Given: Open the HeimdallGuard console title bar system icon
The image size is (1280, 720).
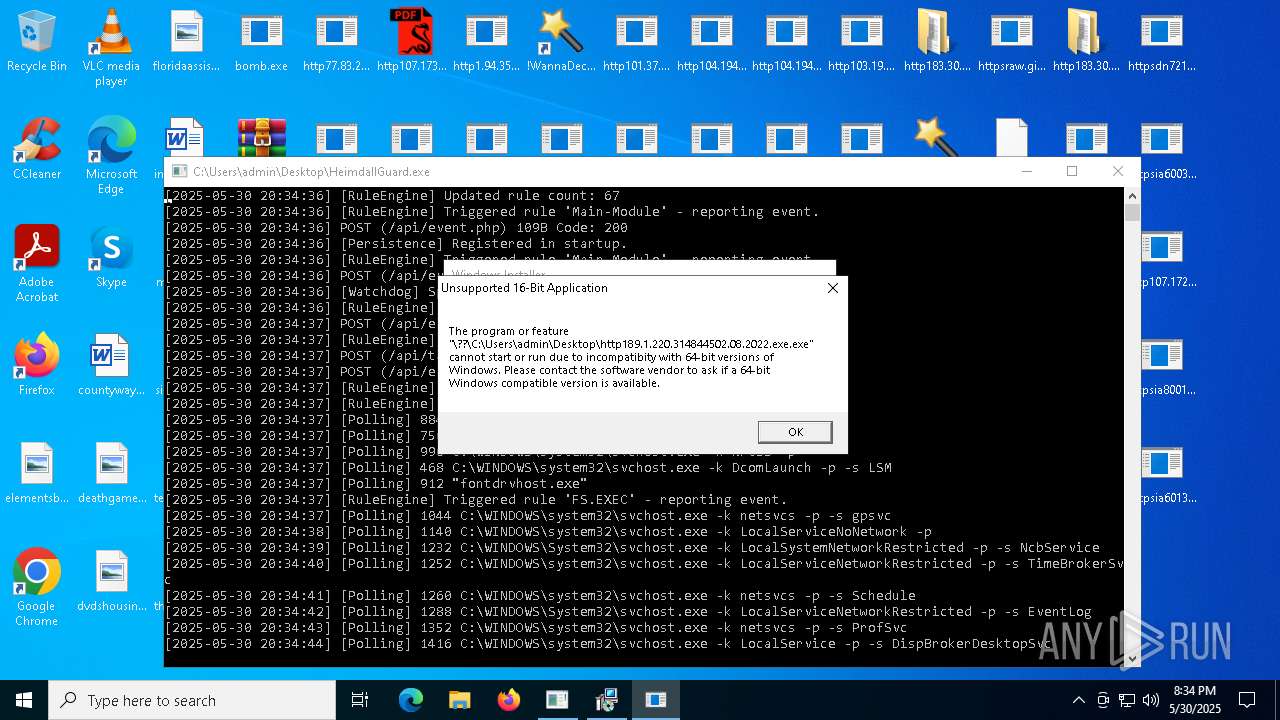Looking at the screenshot, I should (x=179, y=172).
